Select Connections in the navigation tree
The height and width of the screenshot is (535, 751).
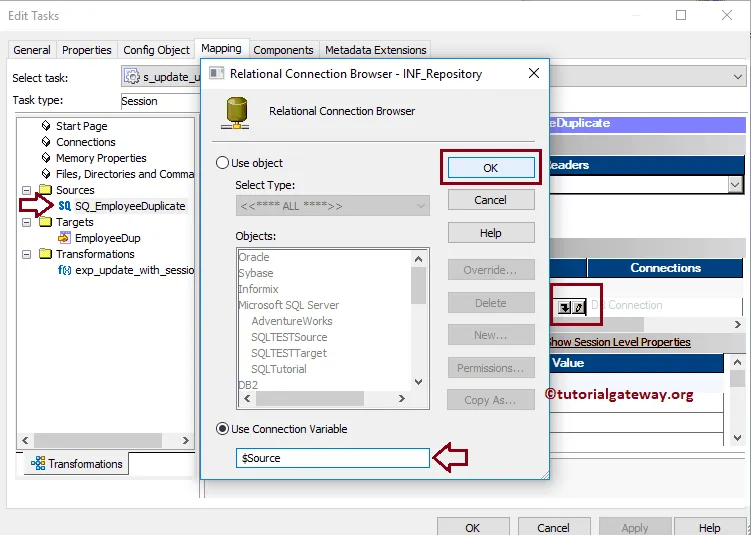[86, 142]
